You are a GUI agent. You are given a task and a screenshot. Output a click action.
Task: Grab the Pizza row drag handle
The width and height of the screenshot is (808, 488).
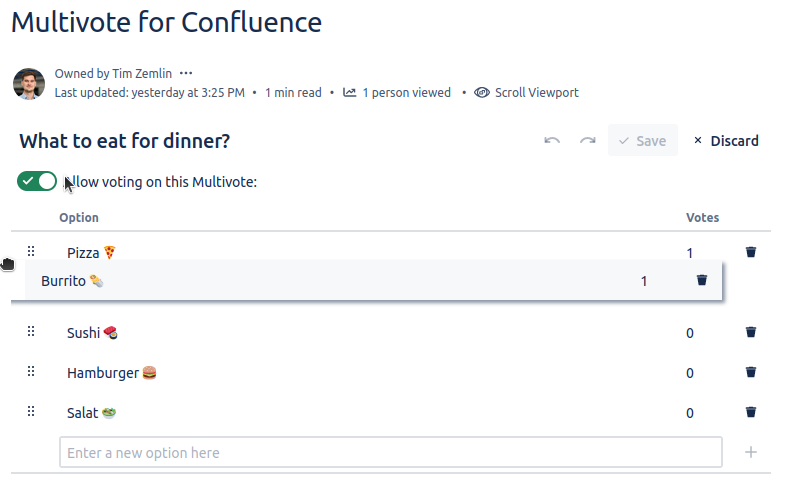(31, 251)
